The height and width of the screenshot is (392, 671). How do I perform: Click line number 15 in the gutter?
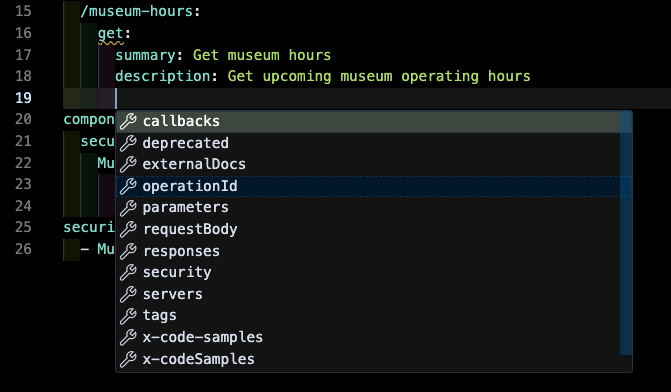(x=23, y=11)
